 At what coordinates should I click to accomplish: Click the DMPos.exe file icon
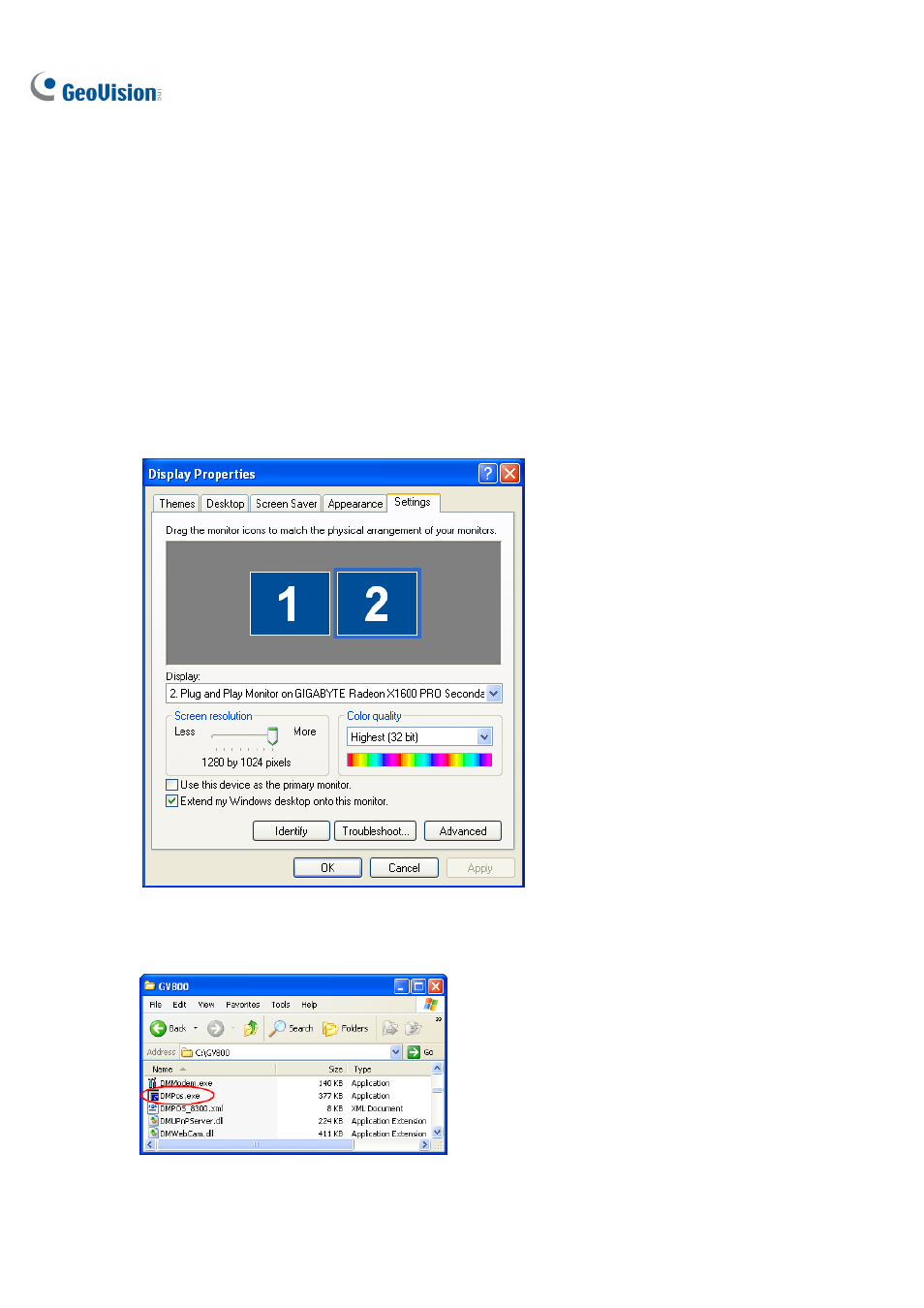point(153,1096)
